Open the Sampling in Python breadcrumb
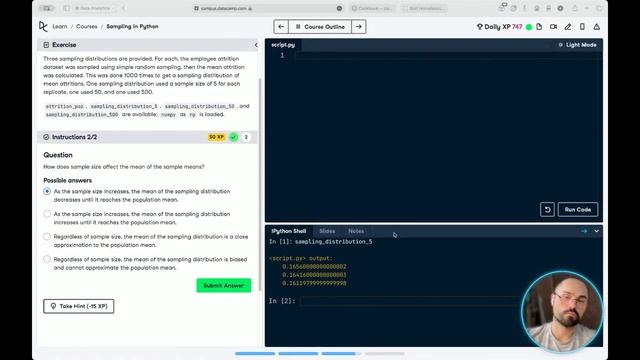Image resolution: width=640 pixels, height=360 pixels. [x=132, y=27]
